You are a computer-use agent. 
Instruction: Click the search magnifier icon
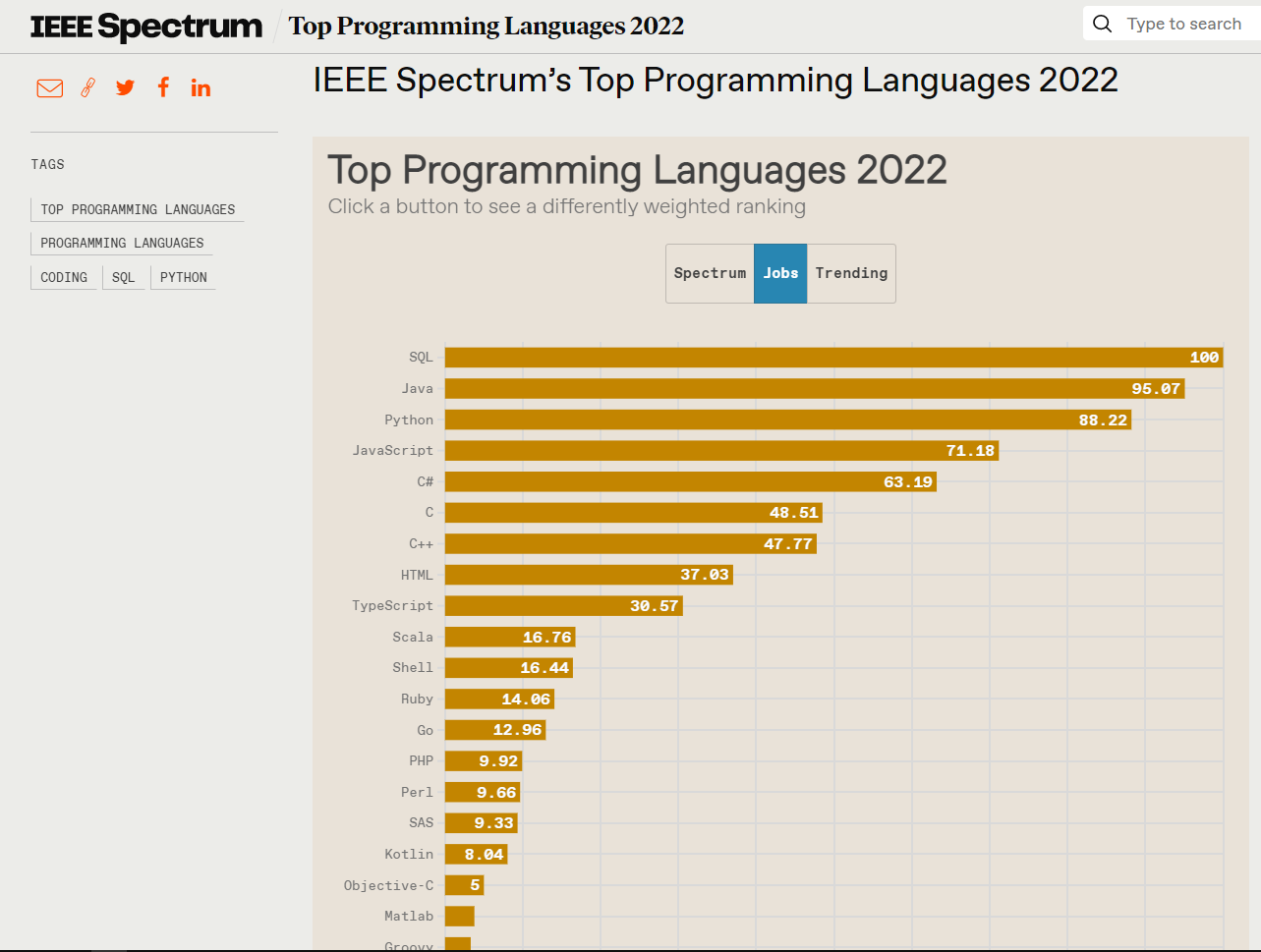tap(1103, 24)
